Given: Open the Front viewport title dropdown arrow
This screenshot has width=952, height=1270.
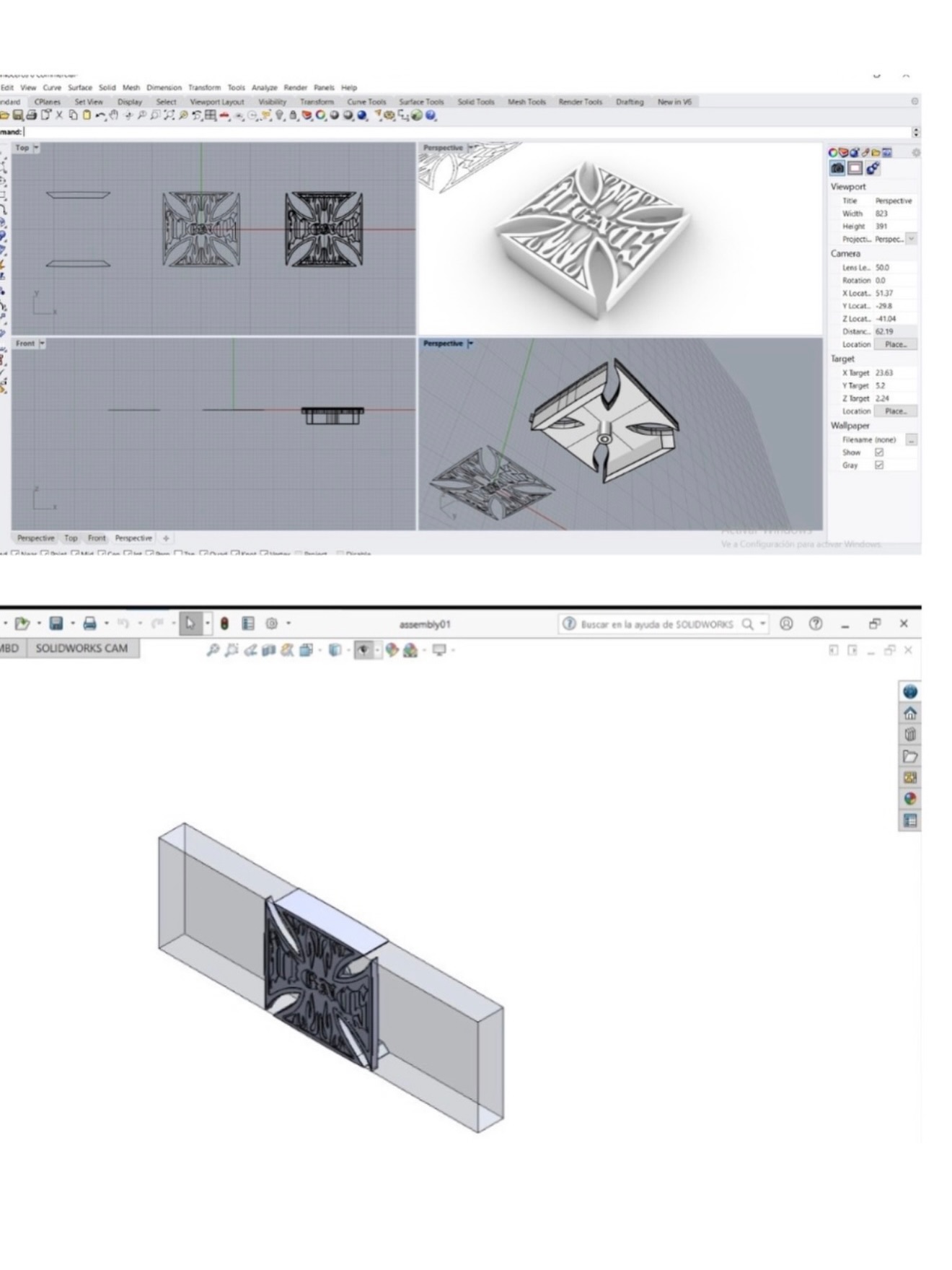Looking at the screenshot, I should [x=42, y=343].
